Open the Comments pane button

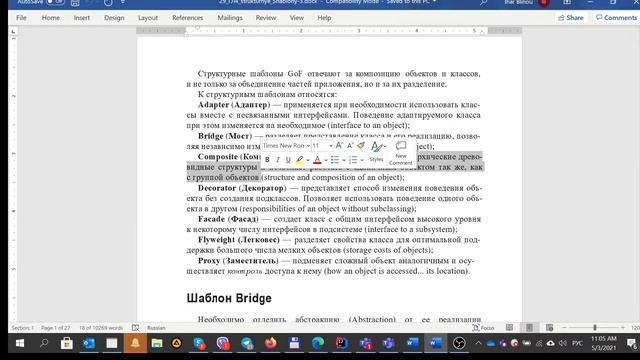616,18
